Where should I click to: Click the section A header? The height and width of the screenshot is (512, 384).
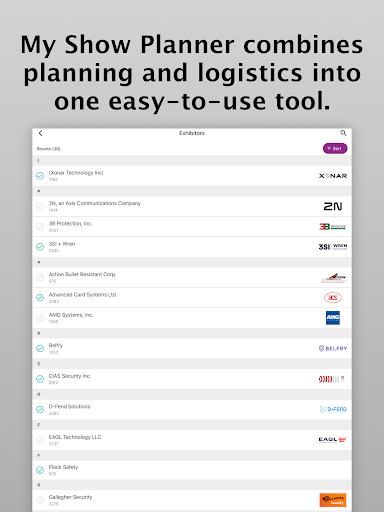coord(192,262)
